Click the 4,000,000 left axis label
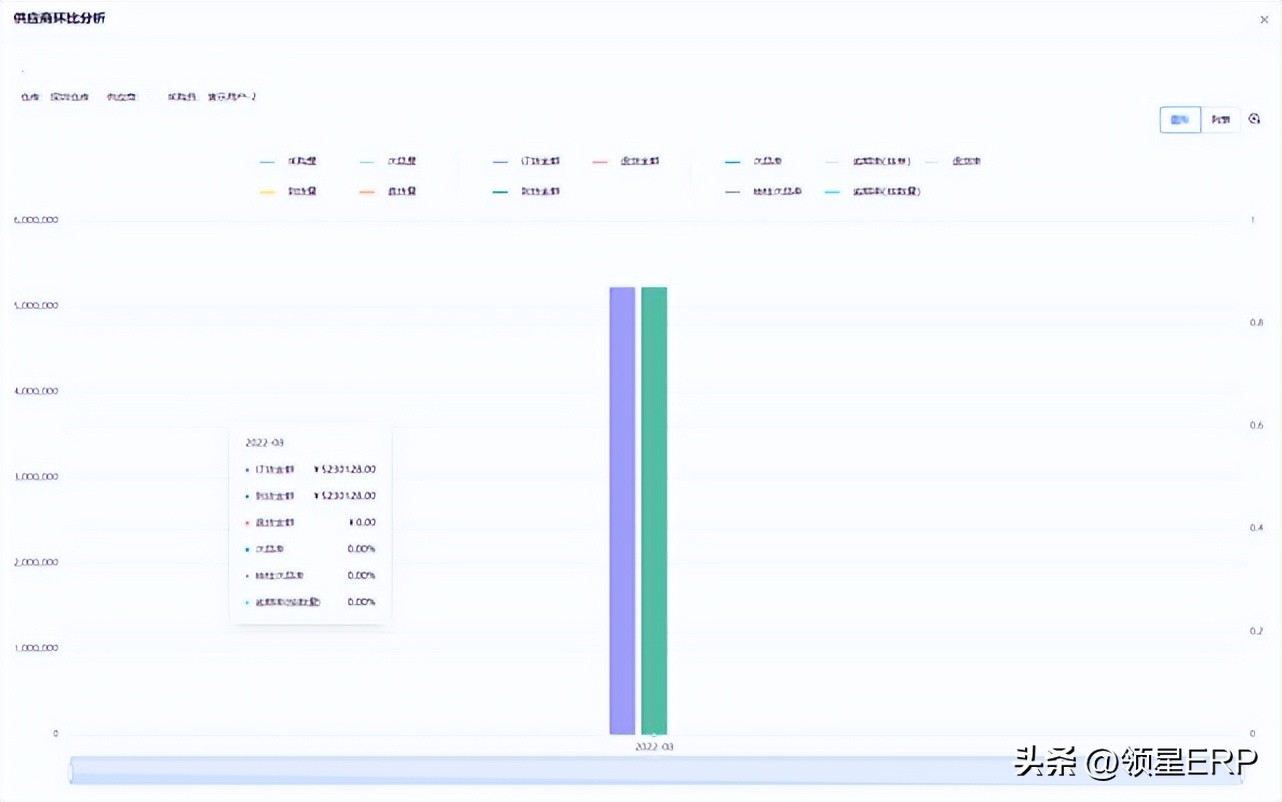The height and width of the screenshot is (802, 1282). click(36, 391)
